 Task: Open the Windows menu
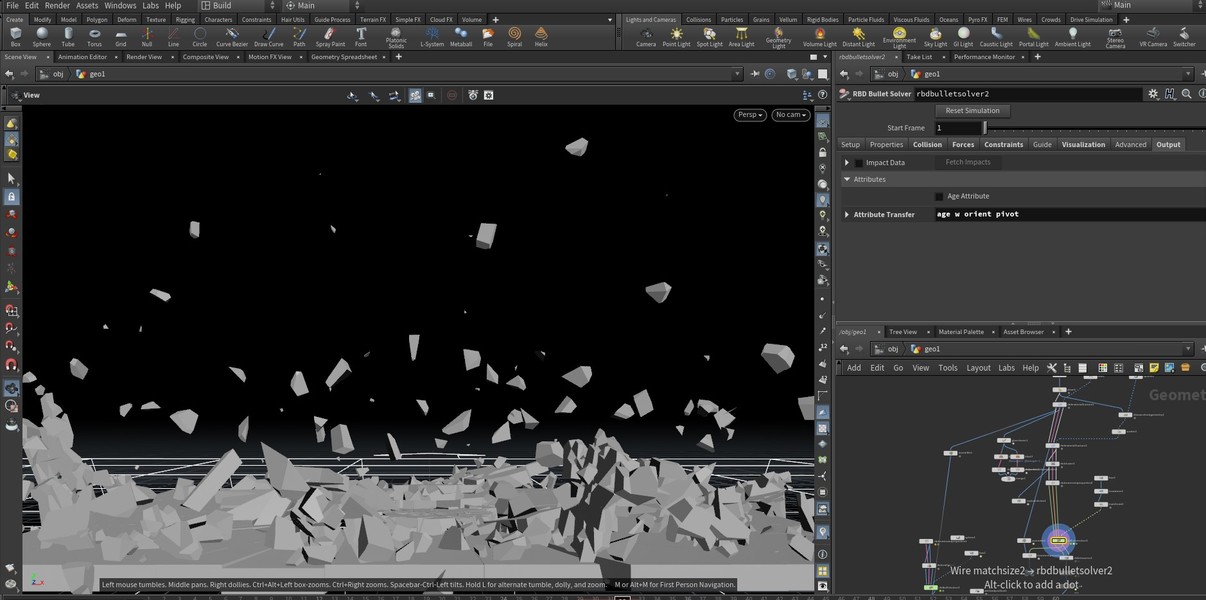click(x=120, y=6)
